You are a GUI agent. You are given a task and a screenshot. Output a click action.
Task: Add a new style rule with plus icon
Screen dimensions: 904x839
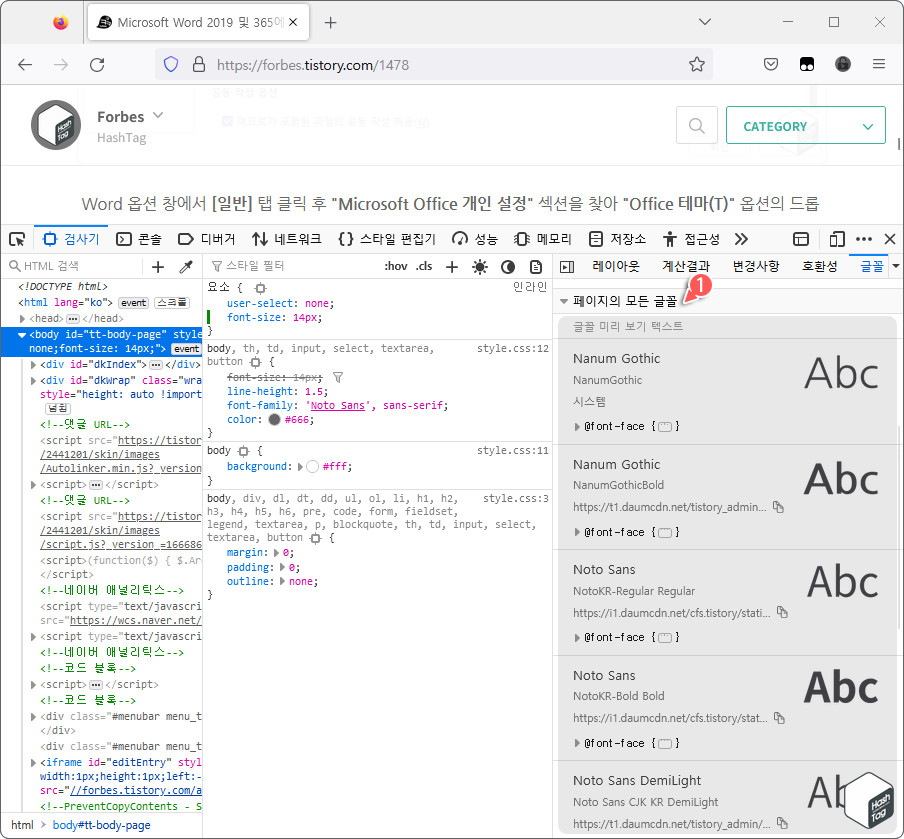(452, 266)
